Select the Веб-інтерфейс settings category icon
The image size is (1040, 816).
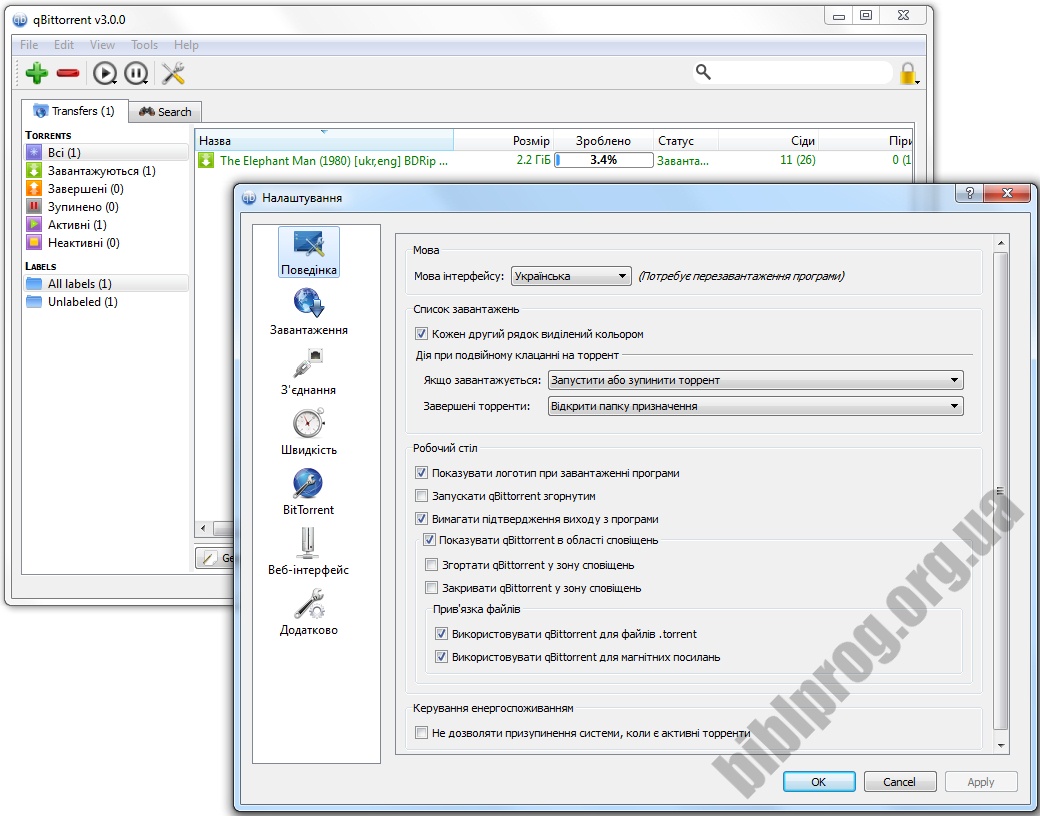(308, 552)
